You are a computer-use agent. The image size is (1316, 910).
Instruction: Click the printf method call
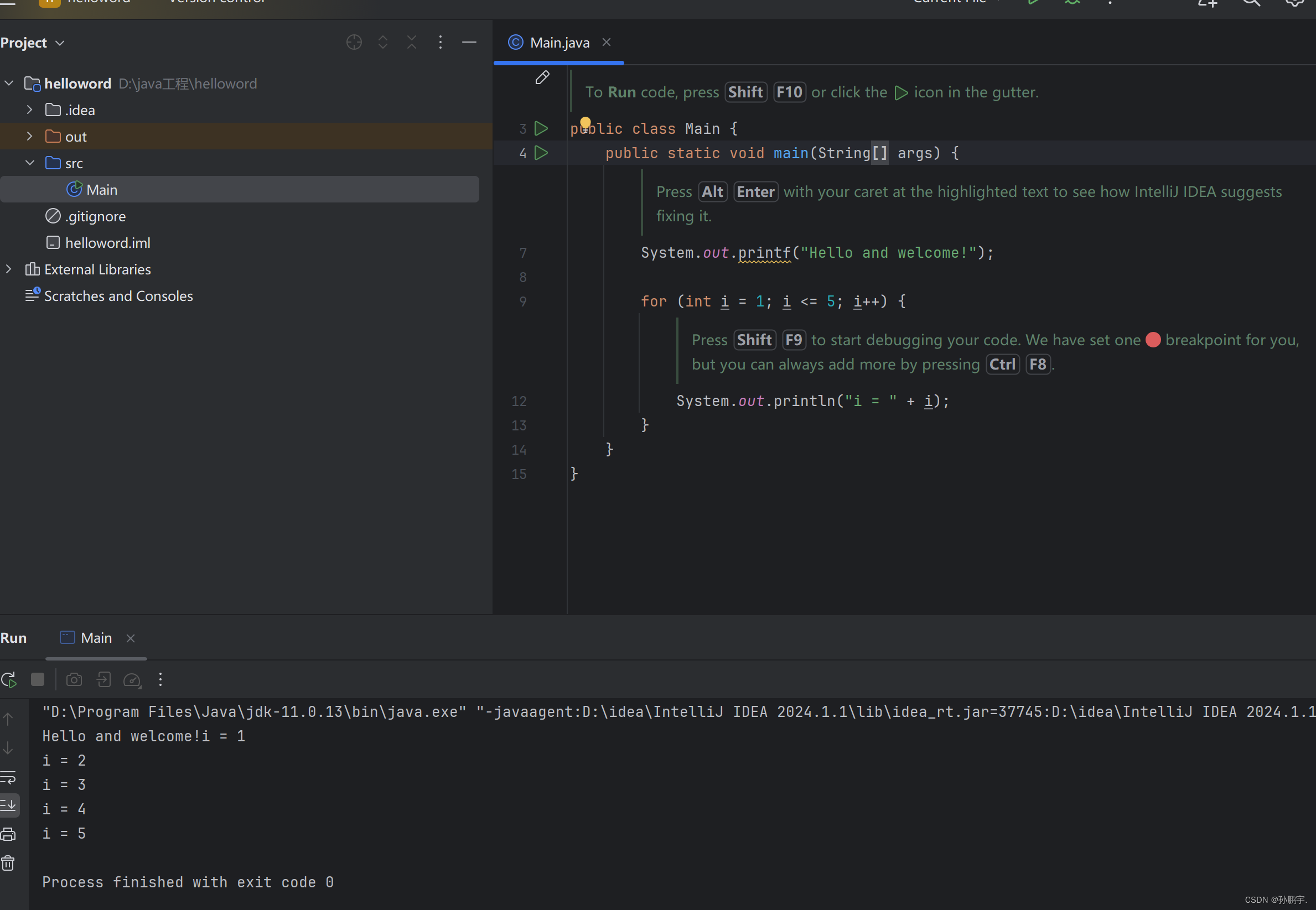click(764, 253)
